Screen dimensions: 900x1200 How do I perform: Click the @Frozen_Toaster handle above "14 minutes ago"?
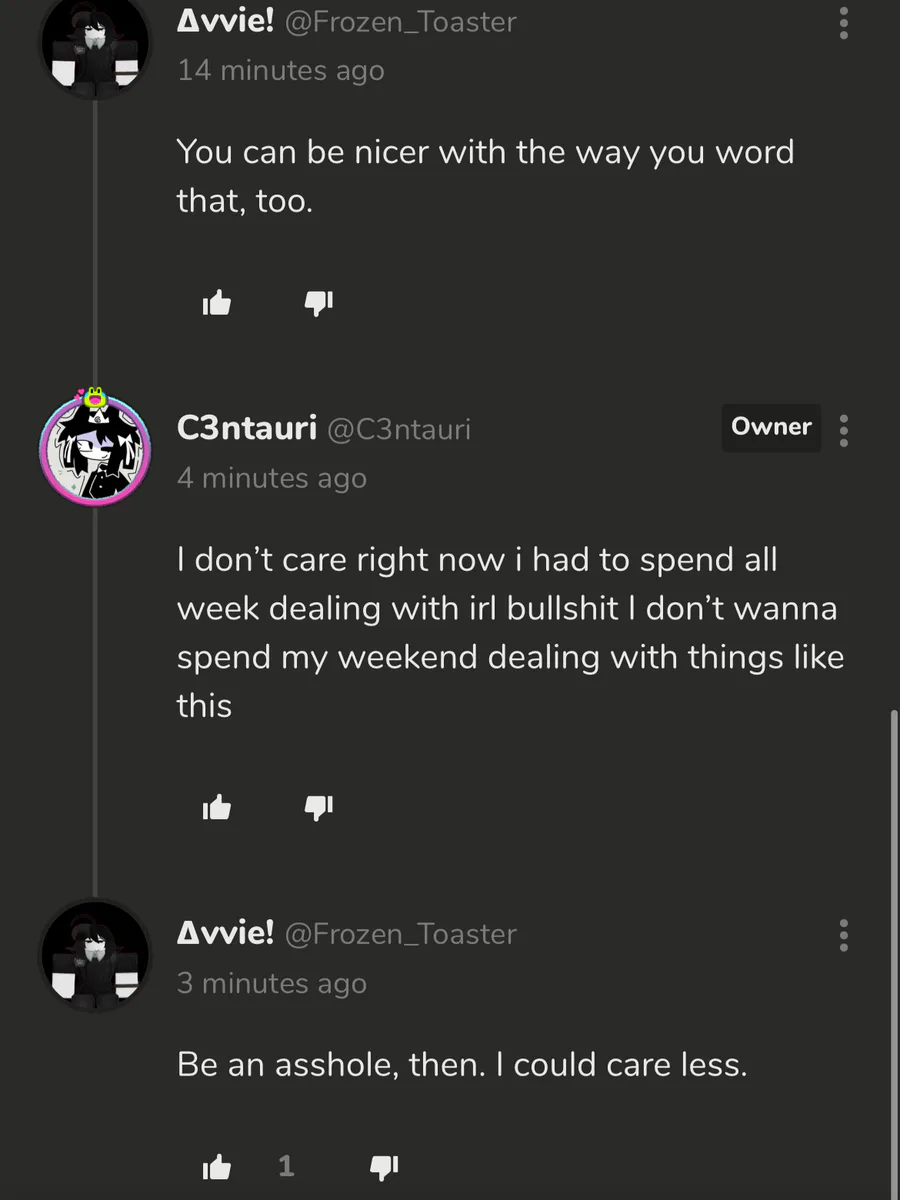click(x=401, y=21)
